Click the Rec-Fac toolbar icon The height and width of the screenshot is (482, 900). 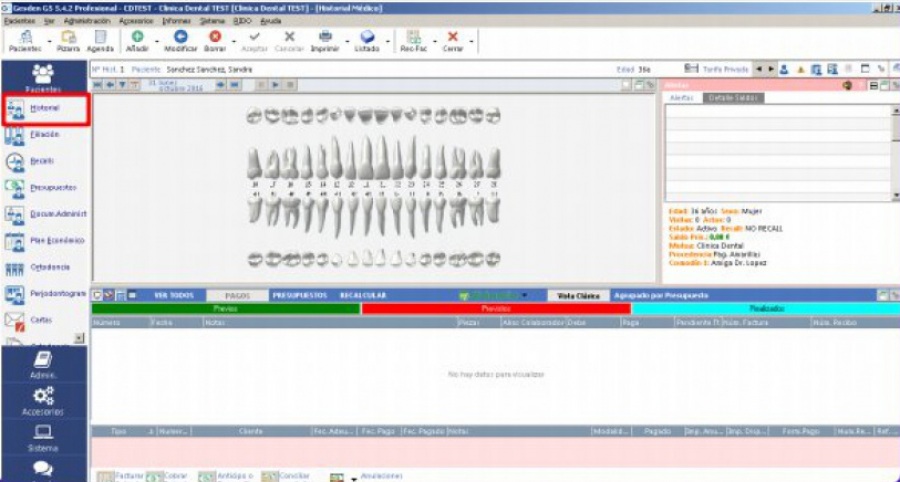tap(413, 41)
